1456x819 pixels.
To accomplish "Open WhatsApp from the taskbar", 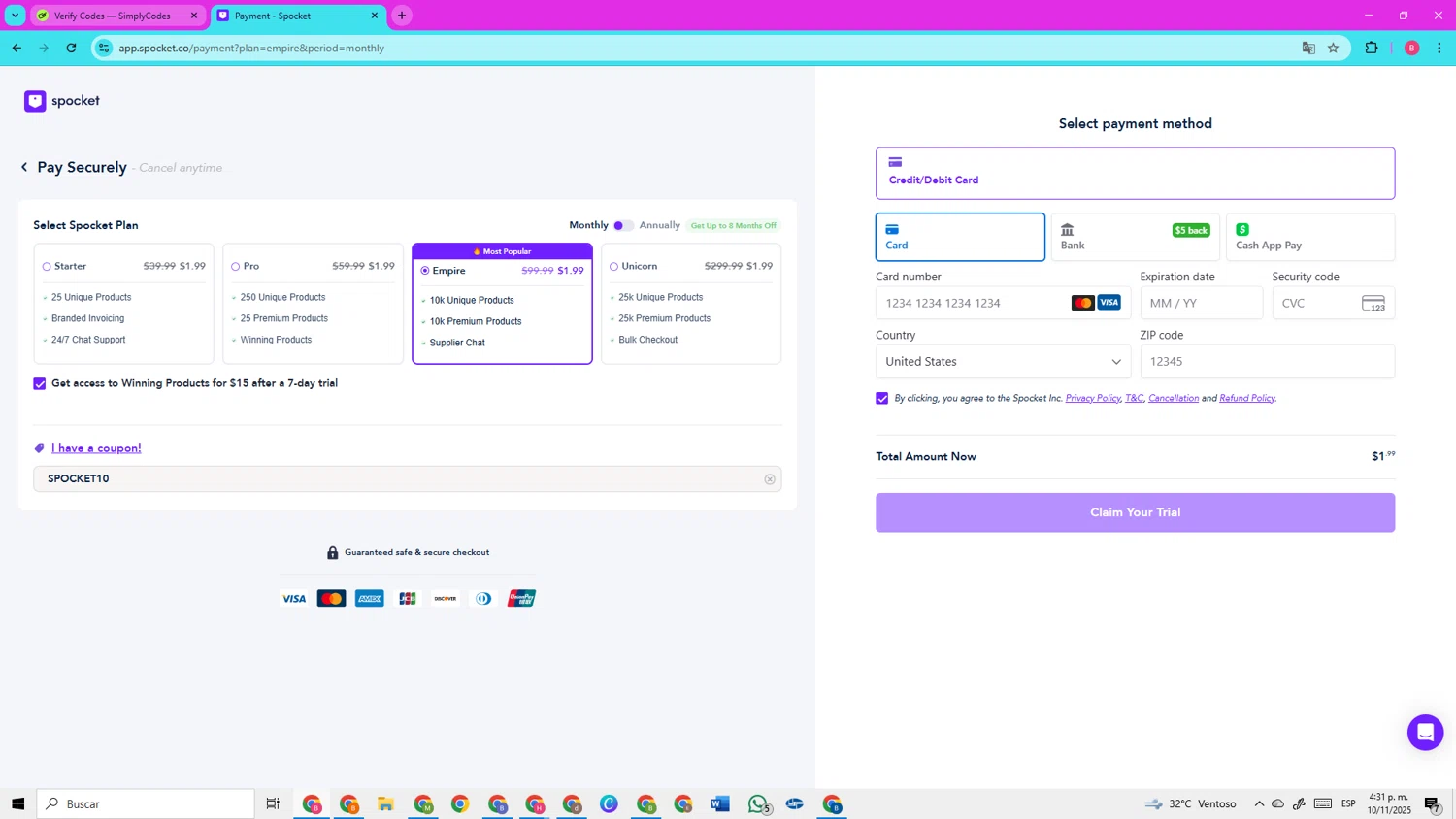I will click(x=758, y=803).
